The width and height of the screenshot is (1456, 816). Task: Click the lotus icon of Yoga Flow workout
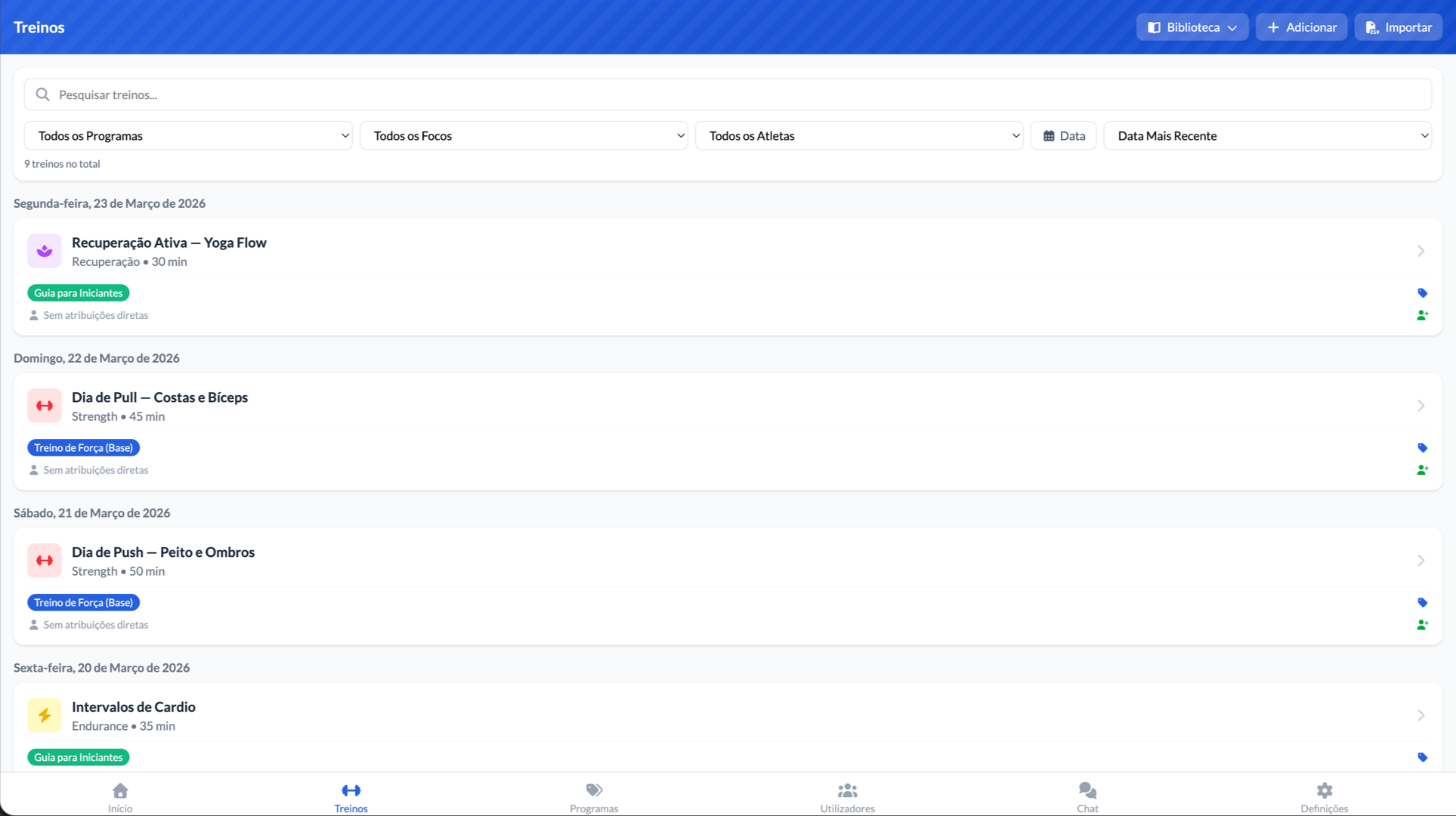click(45, 251)
